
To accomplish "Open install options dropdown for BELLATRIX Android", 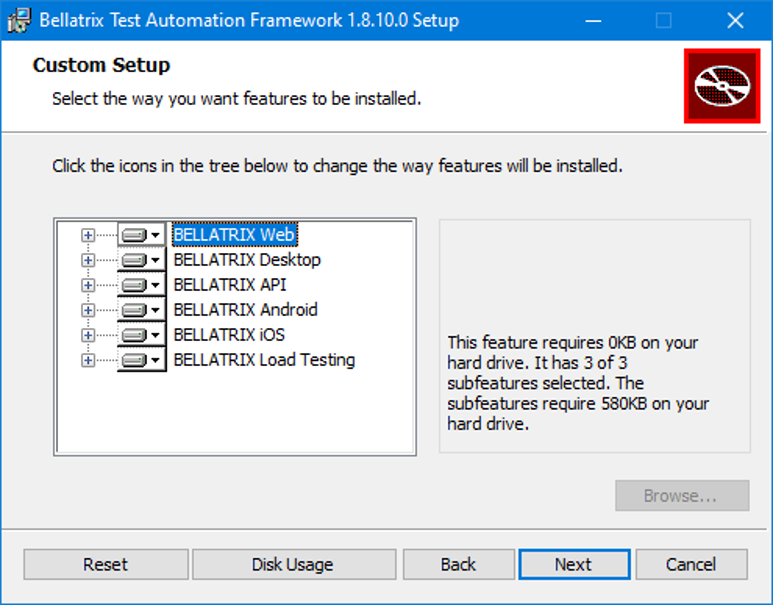I will coord(141,310).
